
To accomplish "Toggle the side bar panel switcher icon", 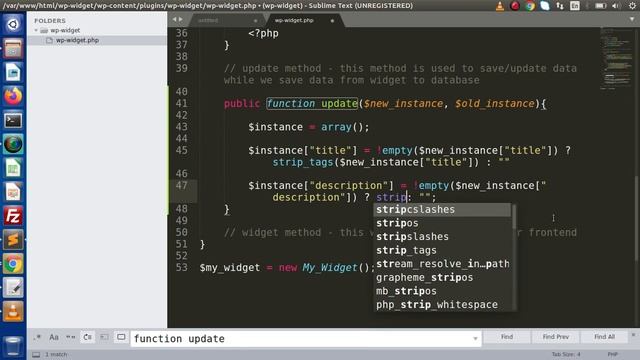I will click(36, 354).
